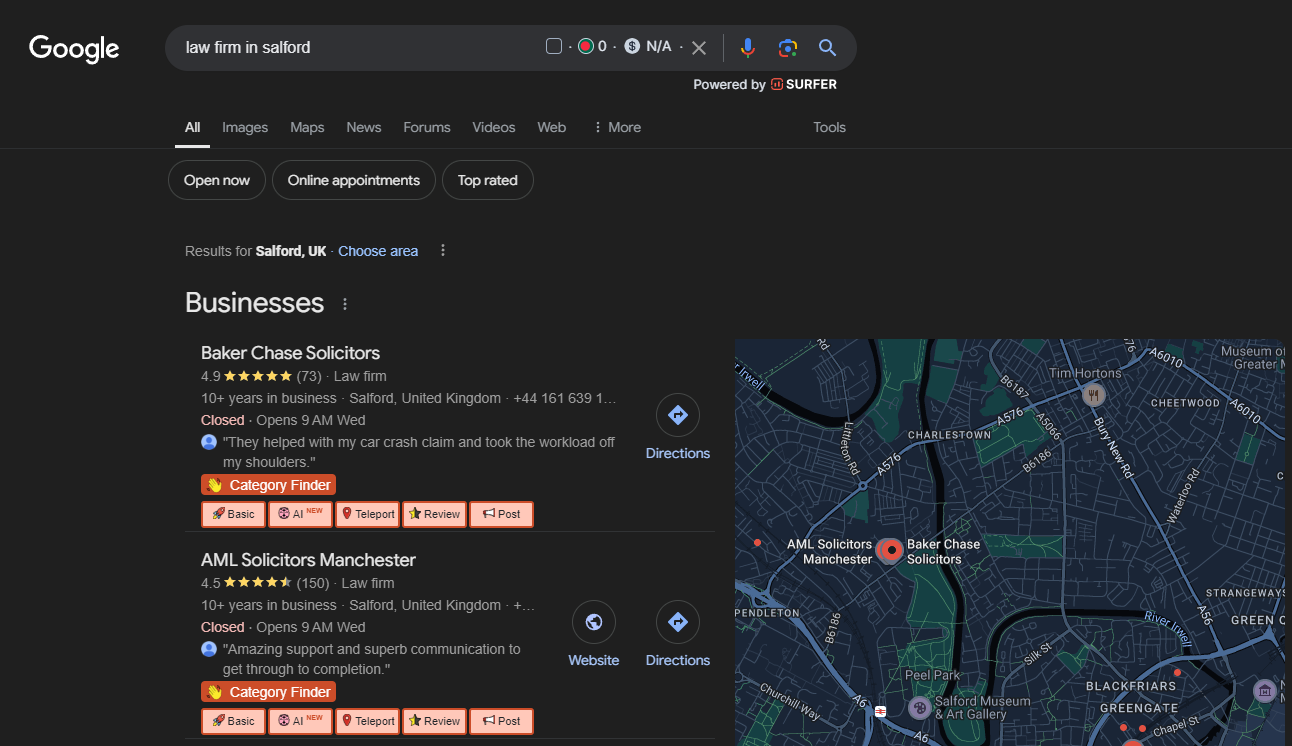Screen dimensions: 1292x746
Task: Click AML Solicitors reviewer avatar icon
Action: 209,649
